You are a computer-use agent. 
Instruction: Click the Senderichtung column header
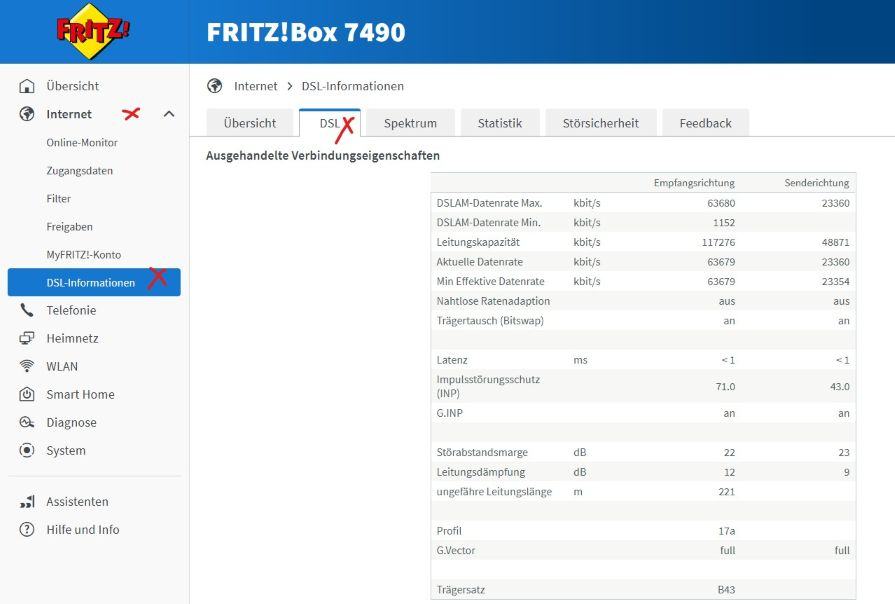coord(816,183)
